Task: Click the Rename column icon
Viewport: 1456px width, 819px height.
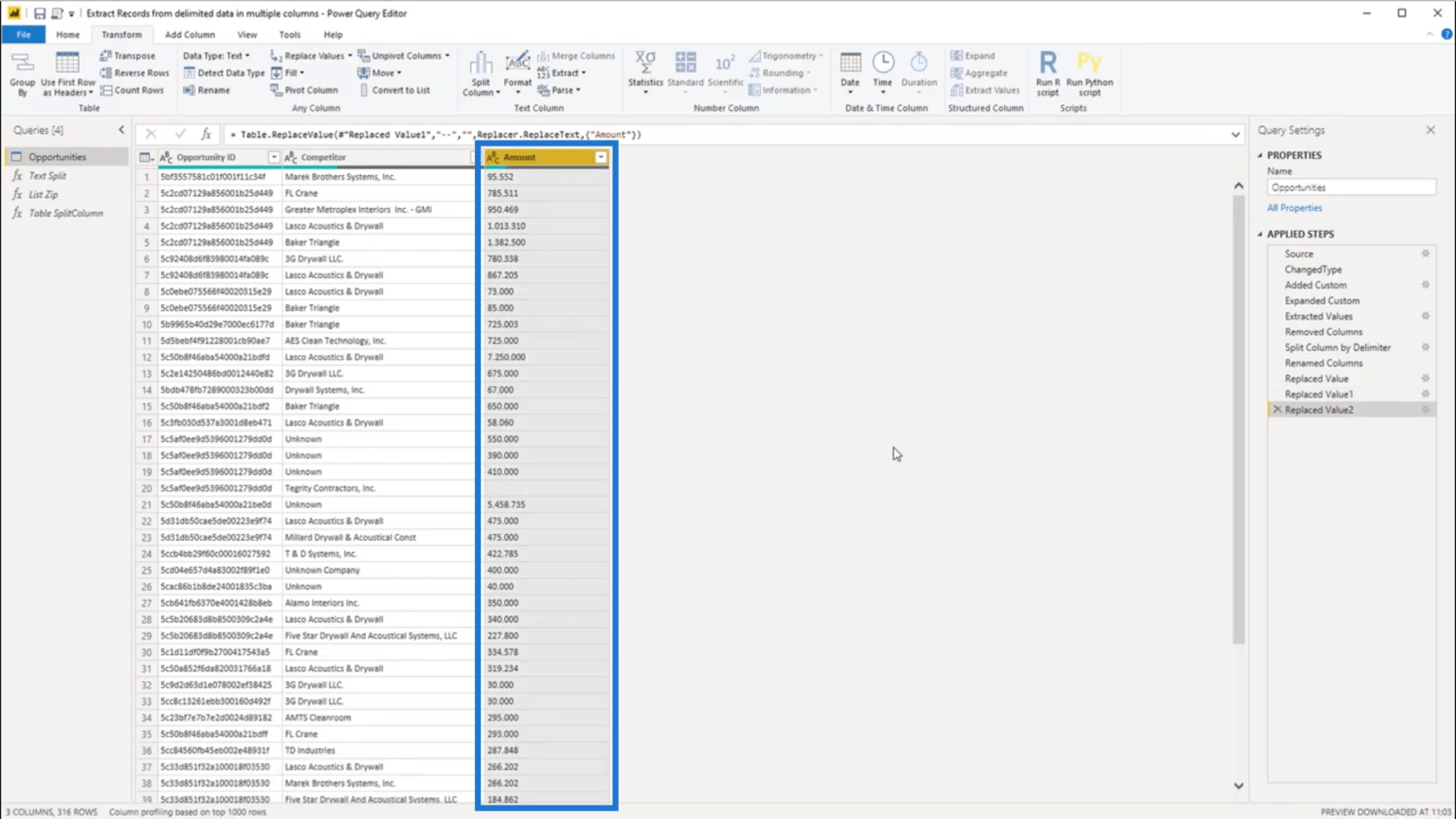Action: click(188, 90)
